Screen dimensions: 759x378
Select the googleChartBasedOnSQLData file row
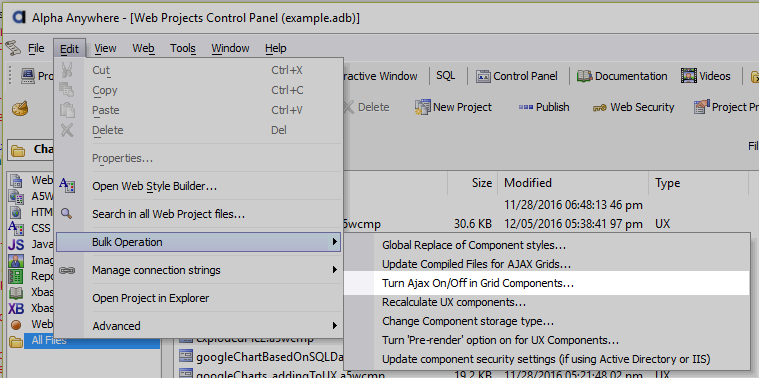(x=261, y=358)
